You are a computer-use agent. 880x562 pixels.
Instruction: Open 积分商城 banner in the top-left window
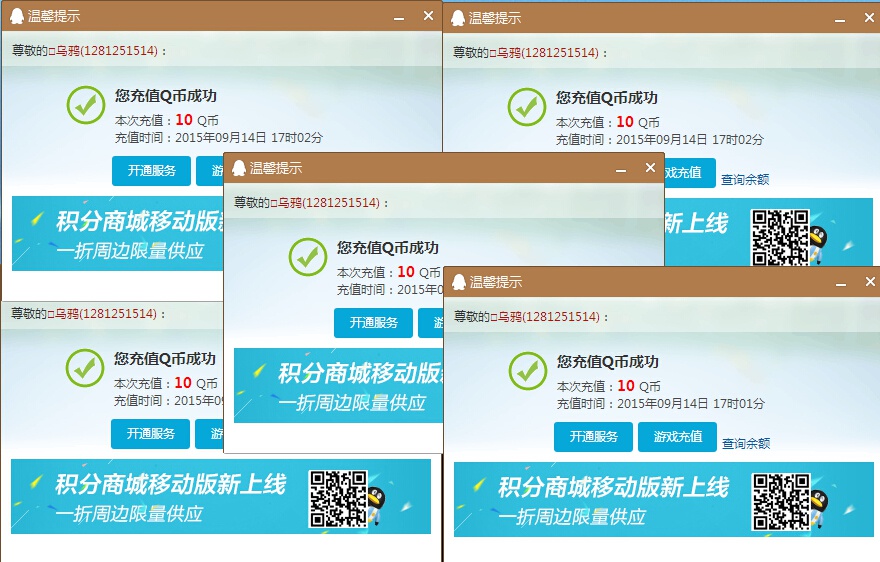[118, 234]
